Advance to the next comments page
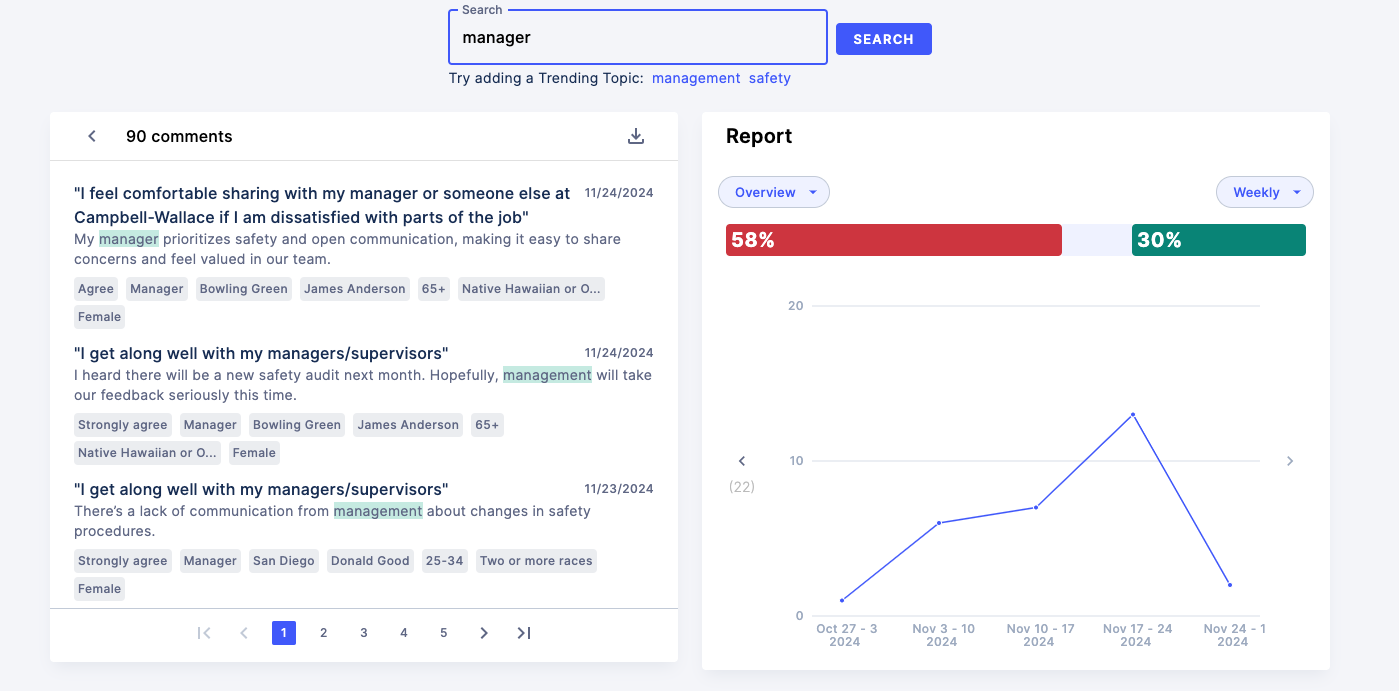The height and width of the screenshot is (691, 1399). pos(484,633)
